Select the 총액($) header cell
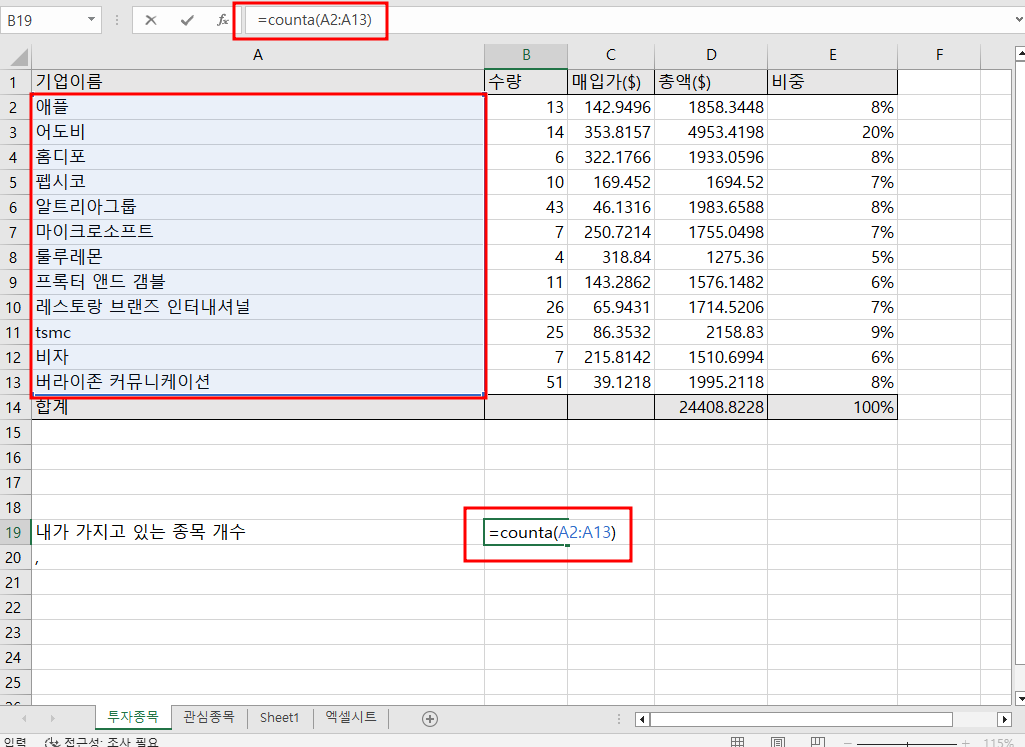The image size is (1025, 747). [x=711, y=82]
